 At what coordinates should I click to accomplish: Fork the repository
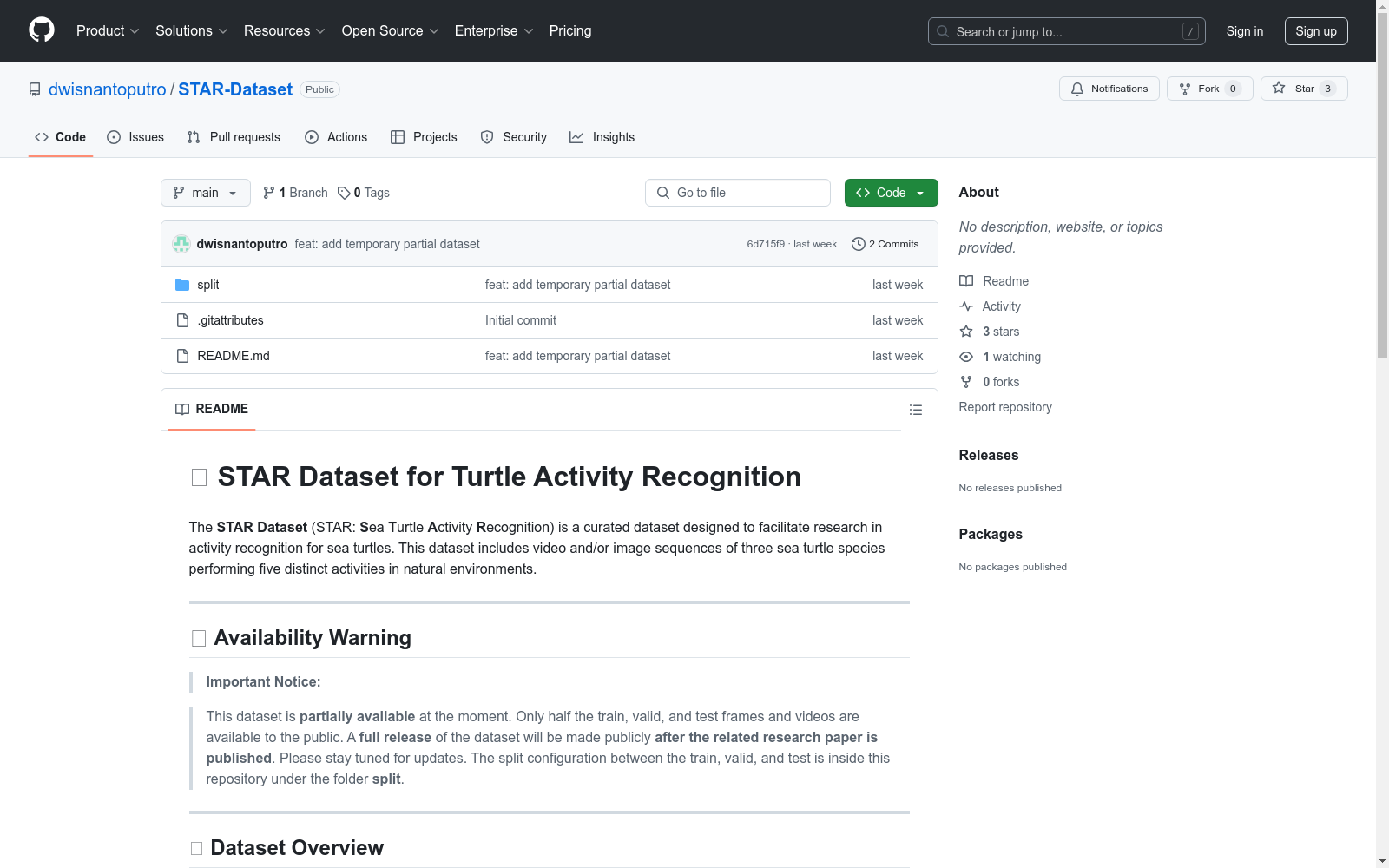[x=1210, y=89]
